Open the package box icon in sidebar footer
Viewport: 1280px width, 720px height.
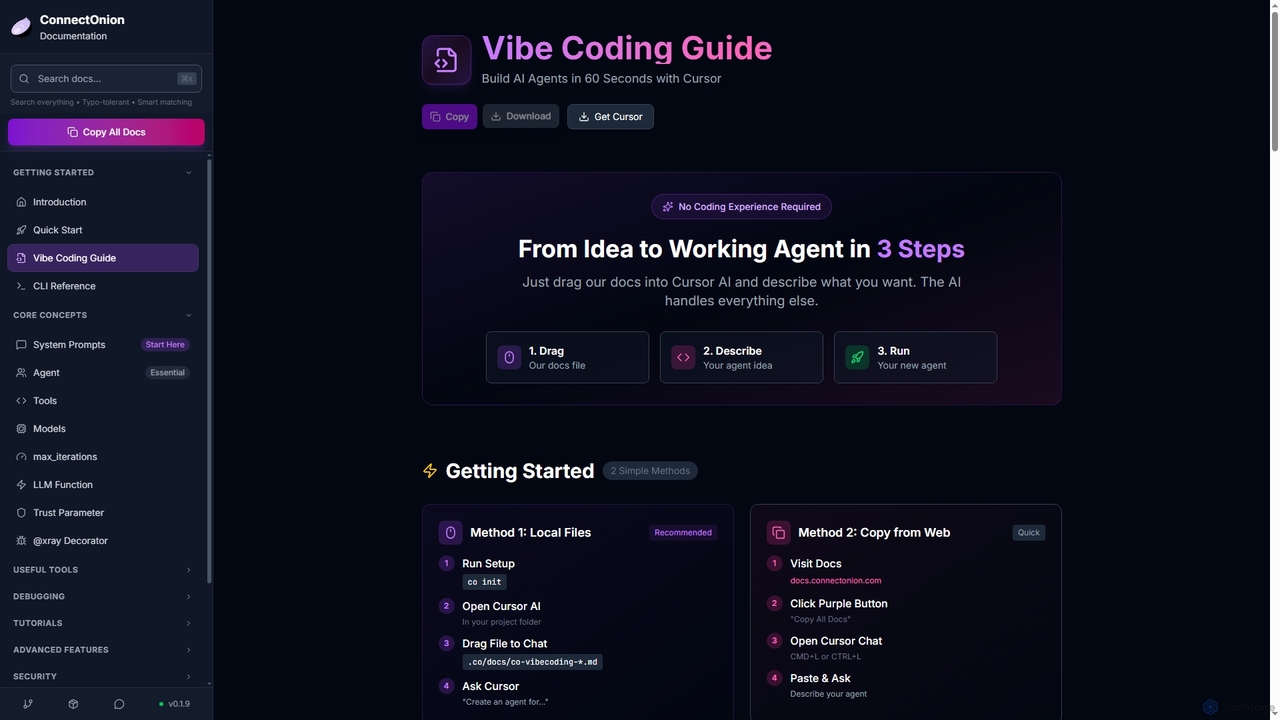click(x=73, y=704)
